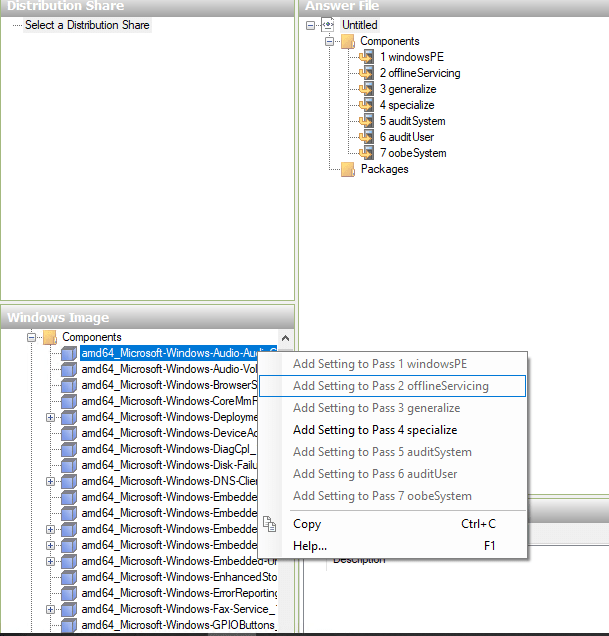
Task: Click the cube icon for Deployme component
Action: click(69, 417)
